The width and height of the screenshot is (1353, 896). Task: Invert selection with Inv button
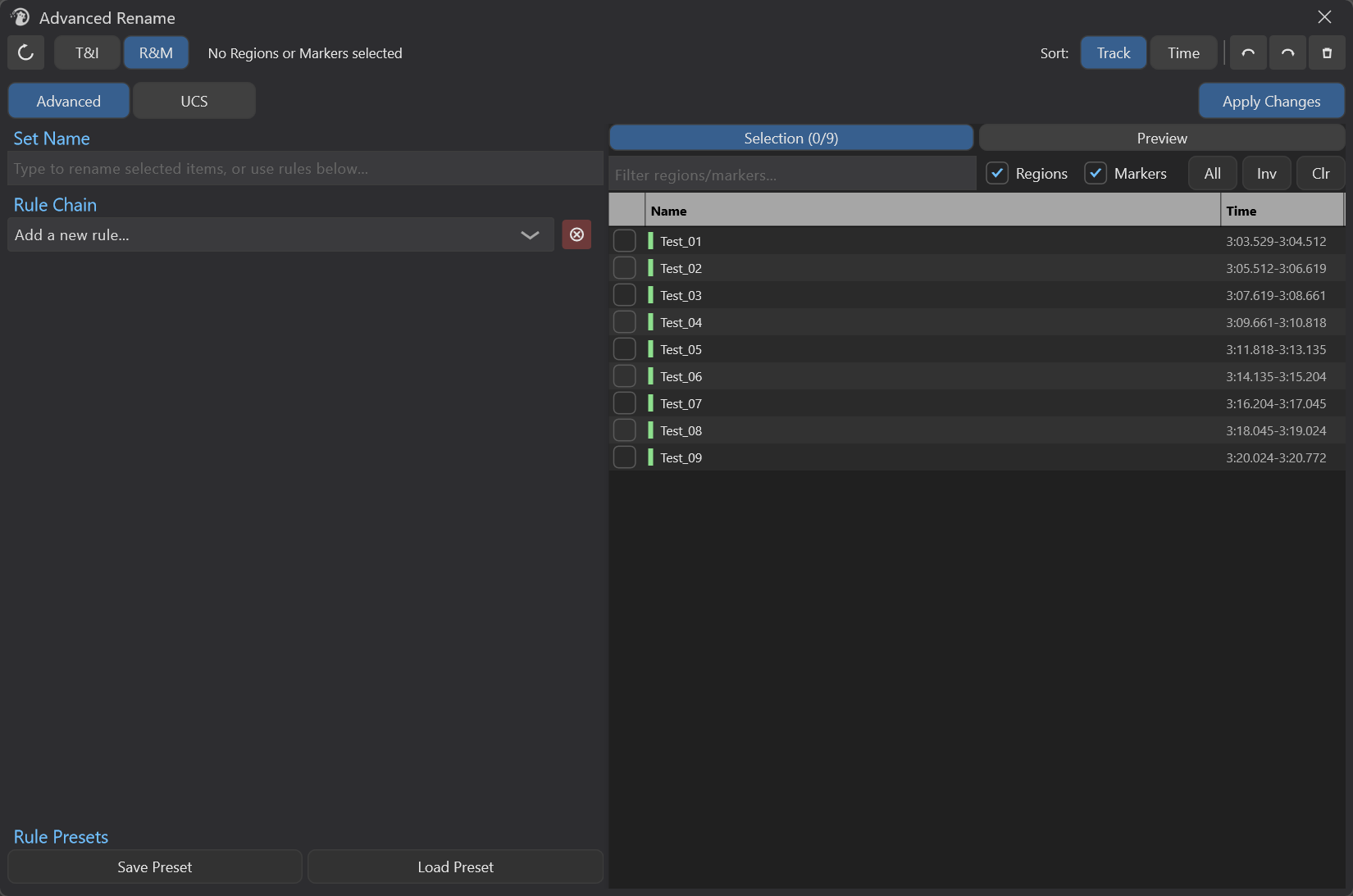1267,173
